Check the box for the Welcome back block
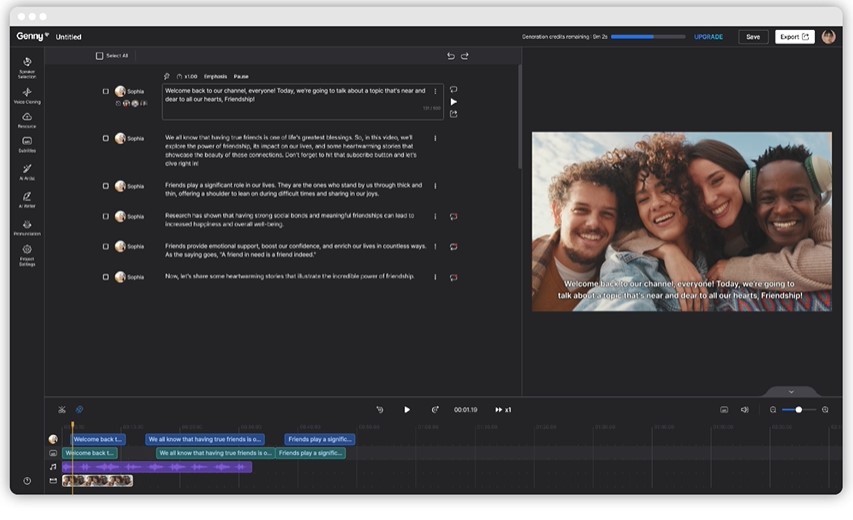 106,91
